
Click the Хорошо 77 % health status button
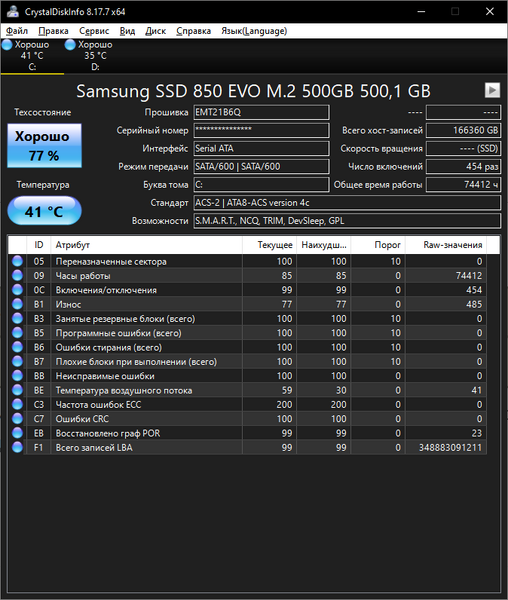click(x=44, y=146)
